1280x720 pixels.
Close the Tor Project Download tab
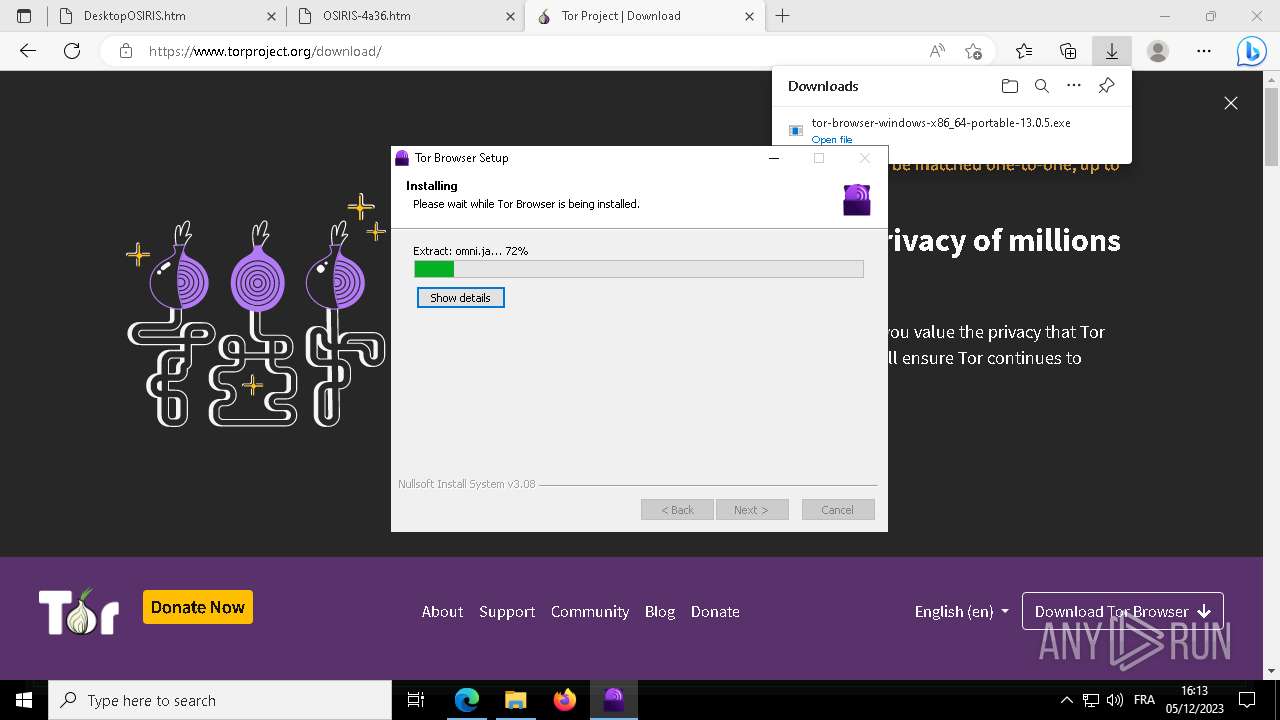[x=750, y=16]
